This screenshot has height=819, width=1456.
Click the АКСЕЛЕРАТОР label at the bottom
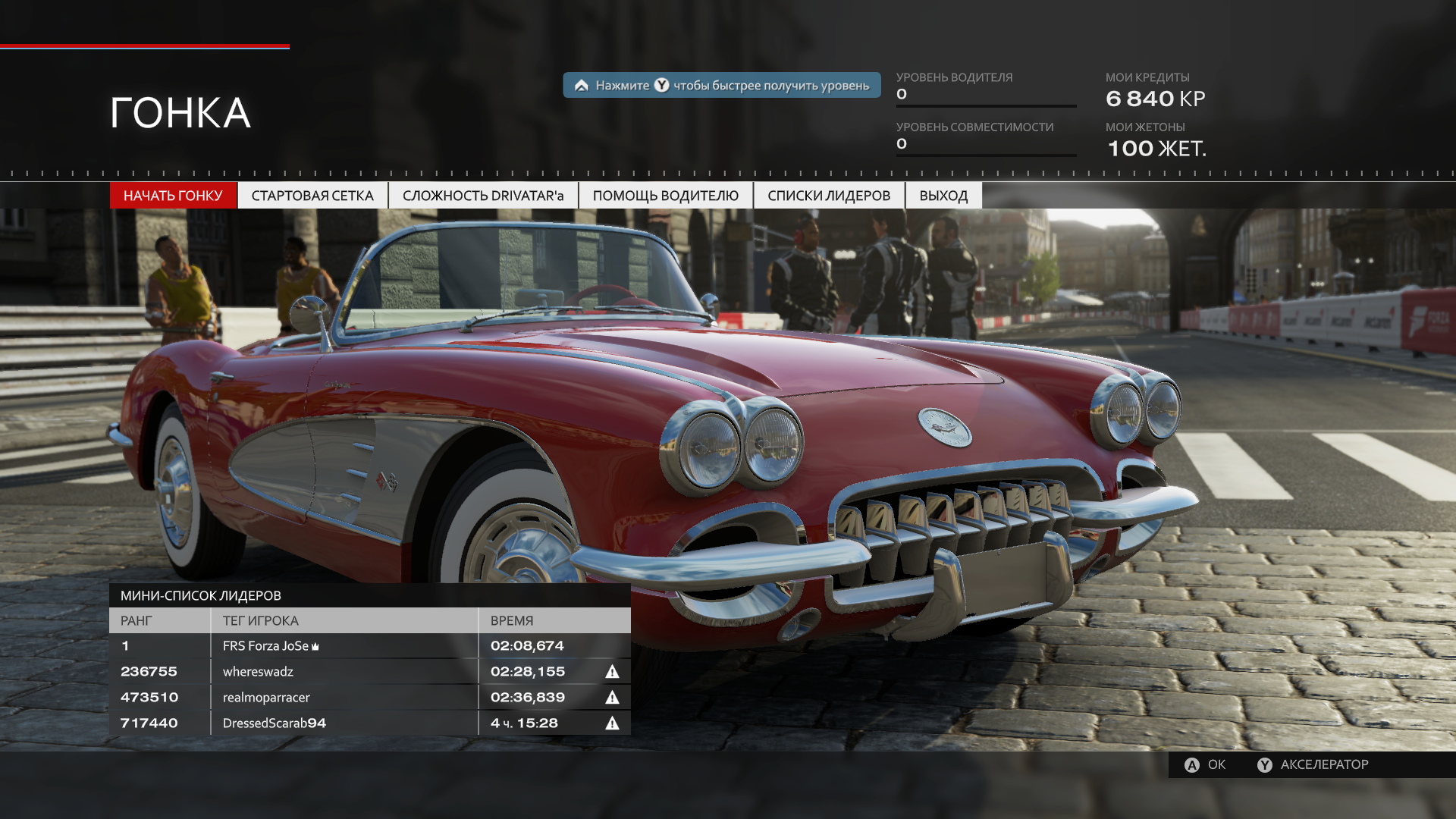(1324, 764)
